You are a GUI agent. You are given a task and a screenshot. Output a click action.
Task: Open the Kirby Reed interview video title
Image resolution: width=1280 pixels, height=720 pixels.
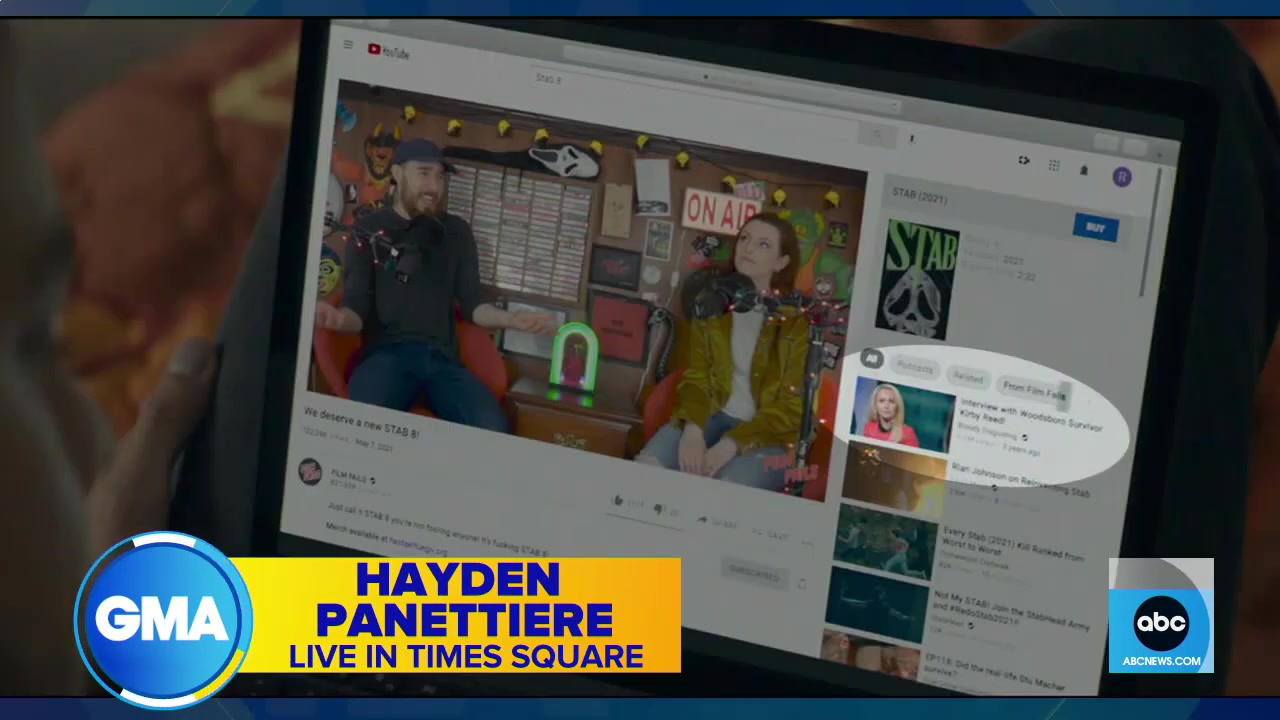coord(1030,416)
